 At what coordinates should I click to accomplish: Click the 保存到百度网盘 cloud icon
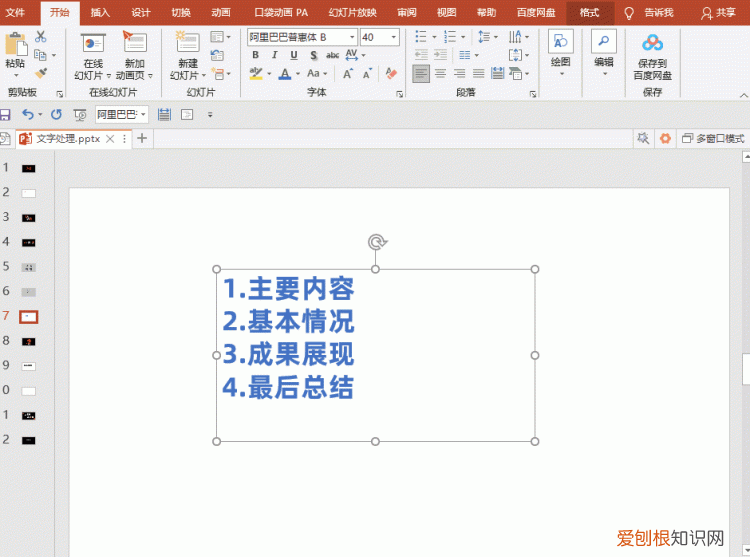click(652, 43)
